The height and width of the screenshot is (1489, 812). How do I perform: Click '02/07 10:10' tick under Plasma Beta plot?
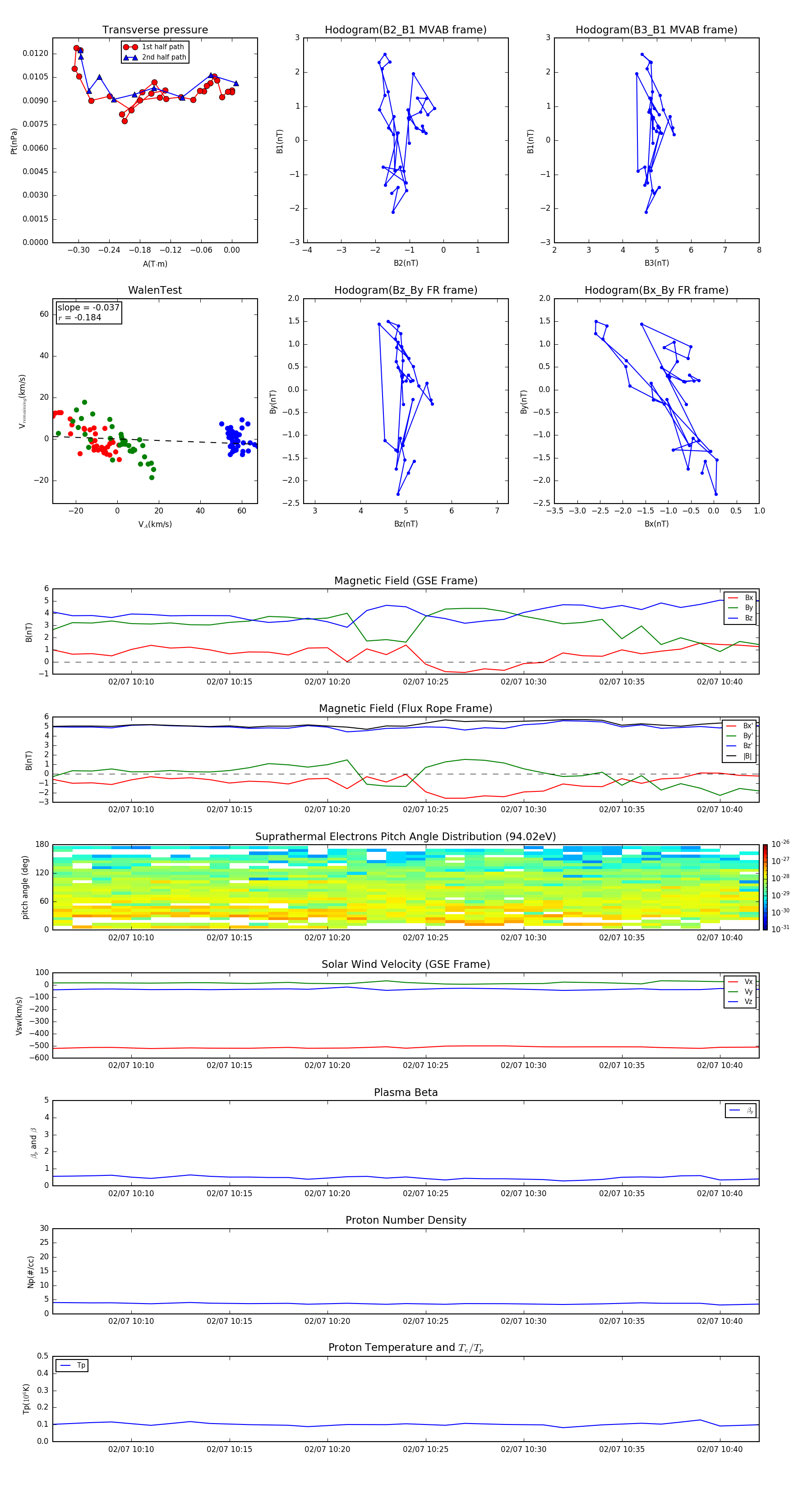point(131,1193)
